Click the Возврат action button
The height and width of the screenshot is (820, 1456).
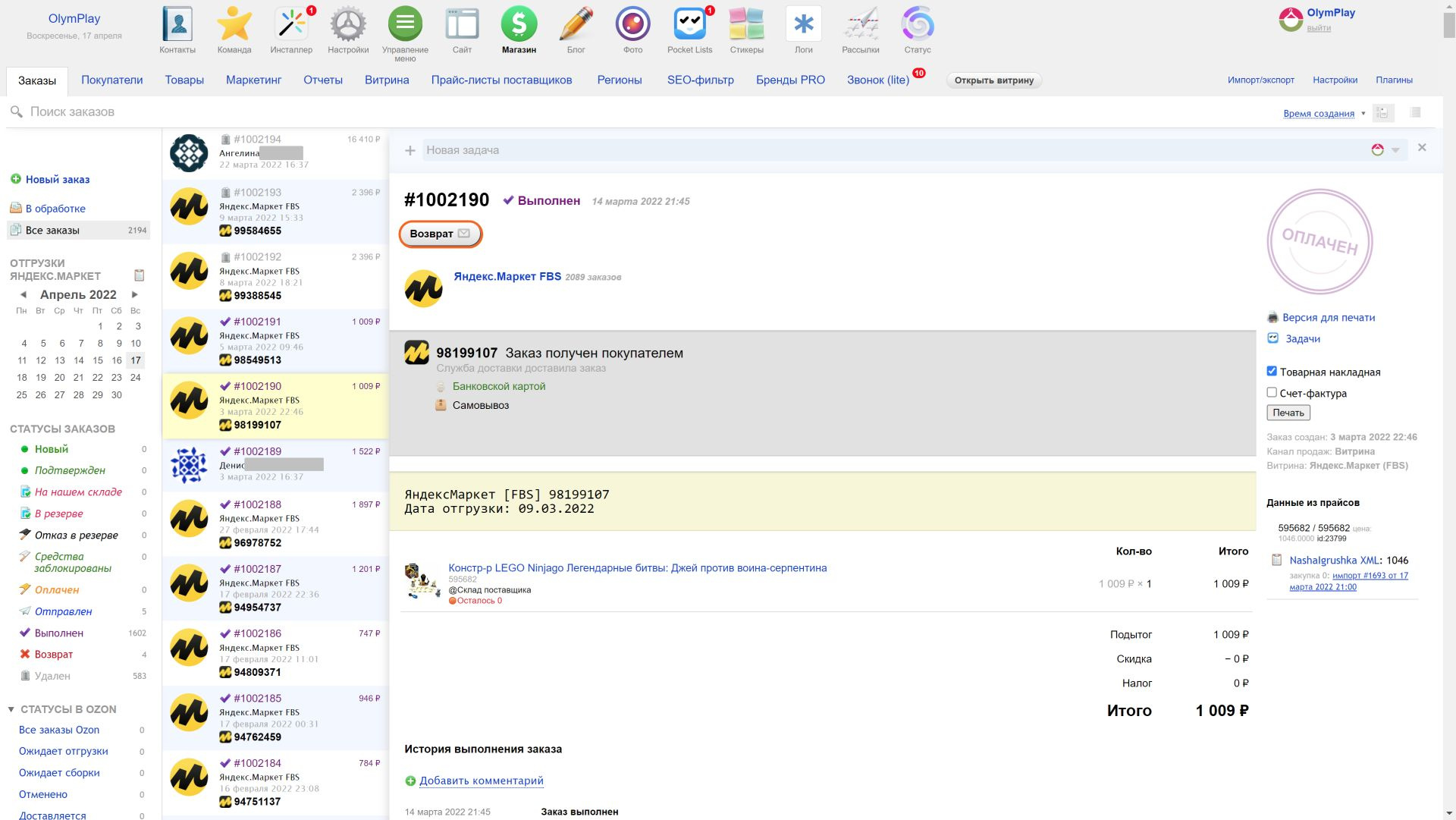pos(440,234)
